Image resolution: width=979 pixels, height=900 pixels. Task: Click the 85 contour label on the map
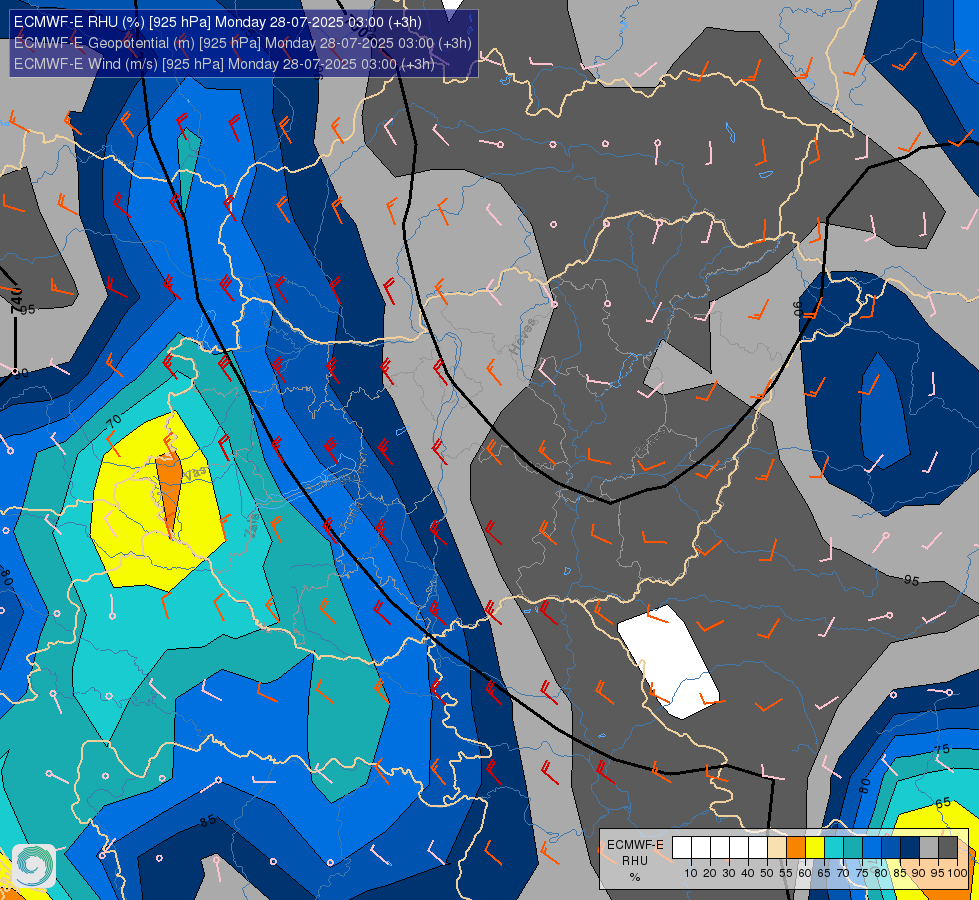(208, 821)
